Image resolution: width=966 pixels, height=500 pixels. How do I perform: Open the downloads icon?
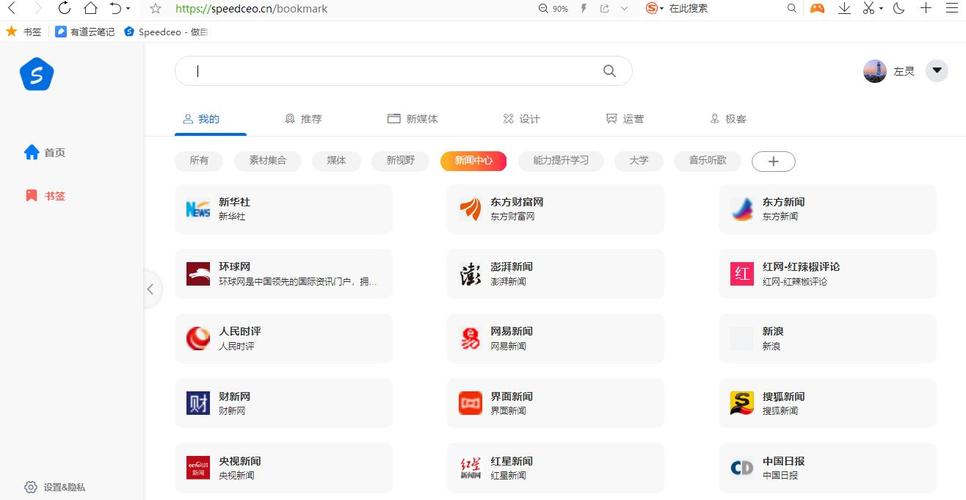point(844,9)
